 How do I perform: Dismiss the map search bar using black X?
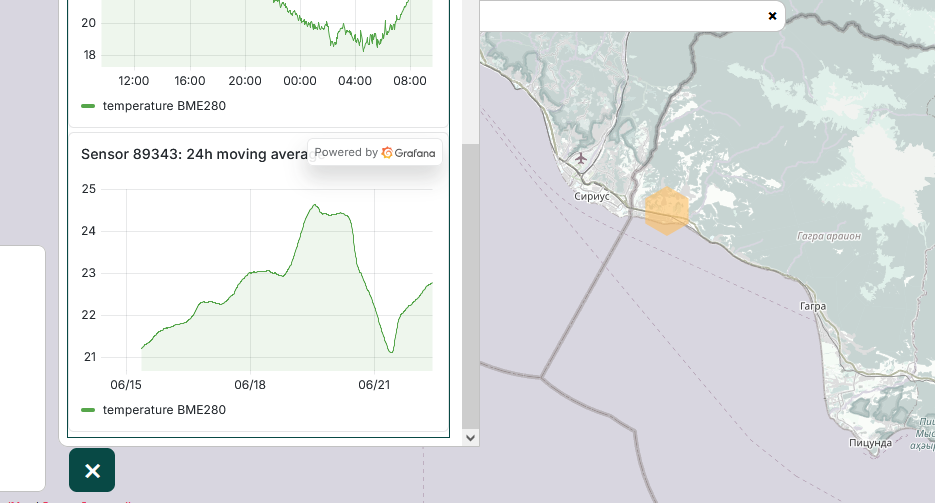pyautogui.click(x=772, y=16)
